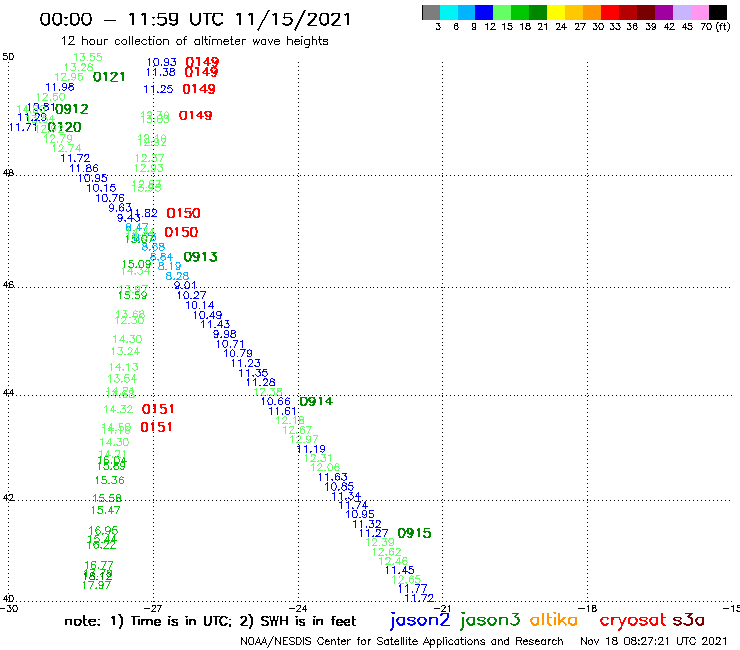Click the wave height value '10.66'
The image size is (740, 650).
(x=276, y=401)
